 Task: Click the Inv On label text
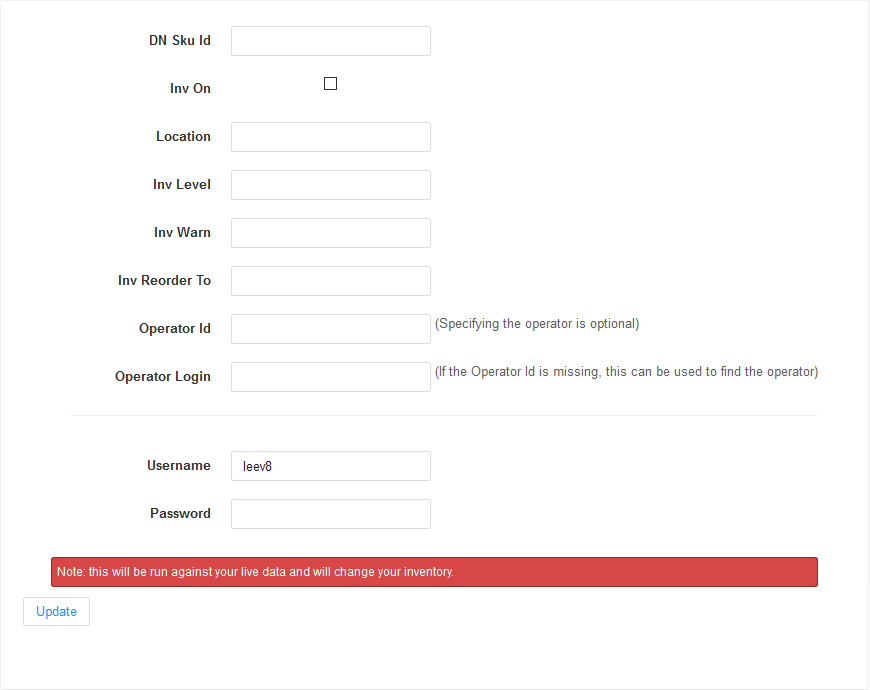point(190,88)
